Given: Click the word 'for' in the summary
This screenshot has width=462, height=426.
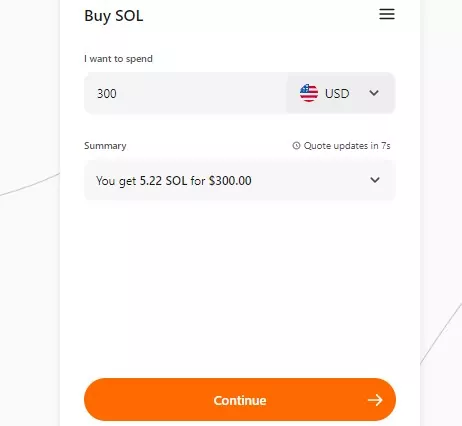Looking at the screenshot, I should coord(198,181).
